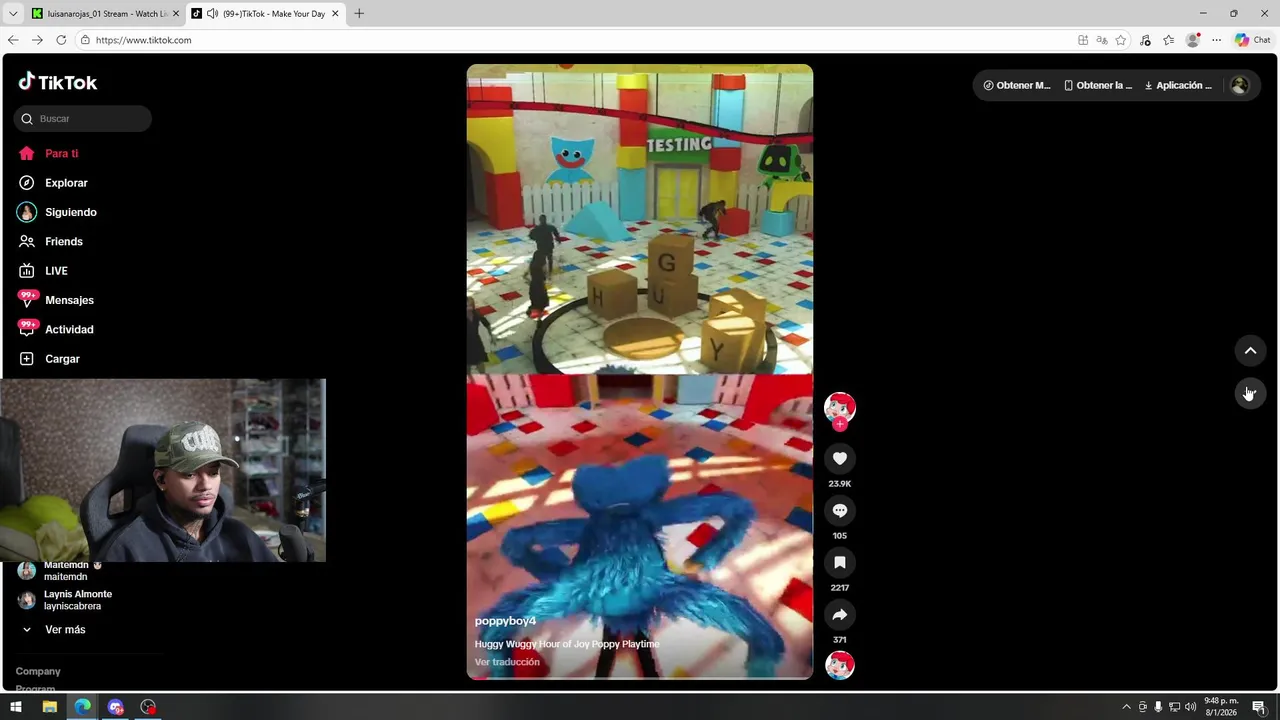
Task: Open Windows notification center
Action: [x=1258, y=707]
